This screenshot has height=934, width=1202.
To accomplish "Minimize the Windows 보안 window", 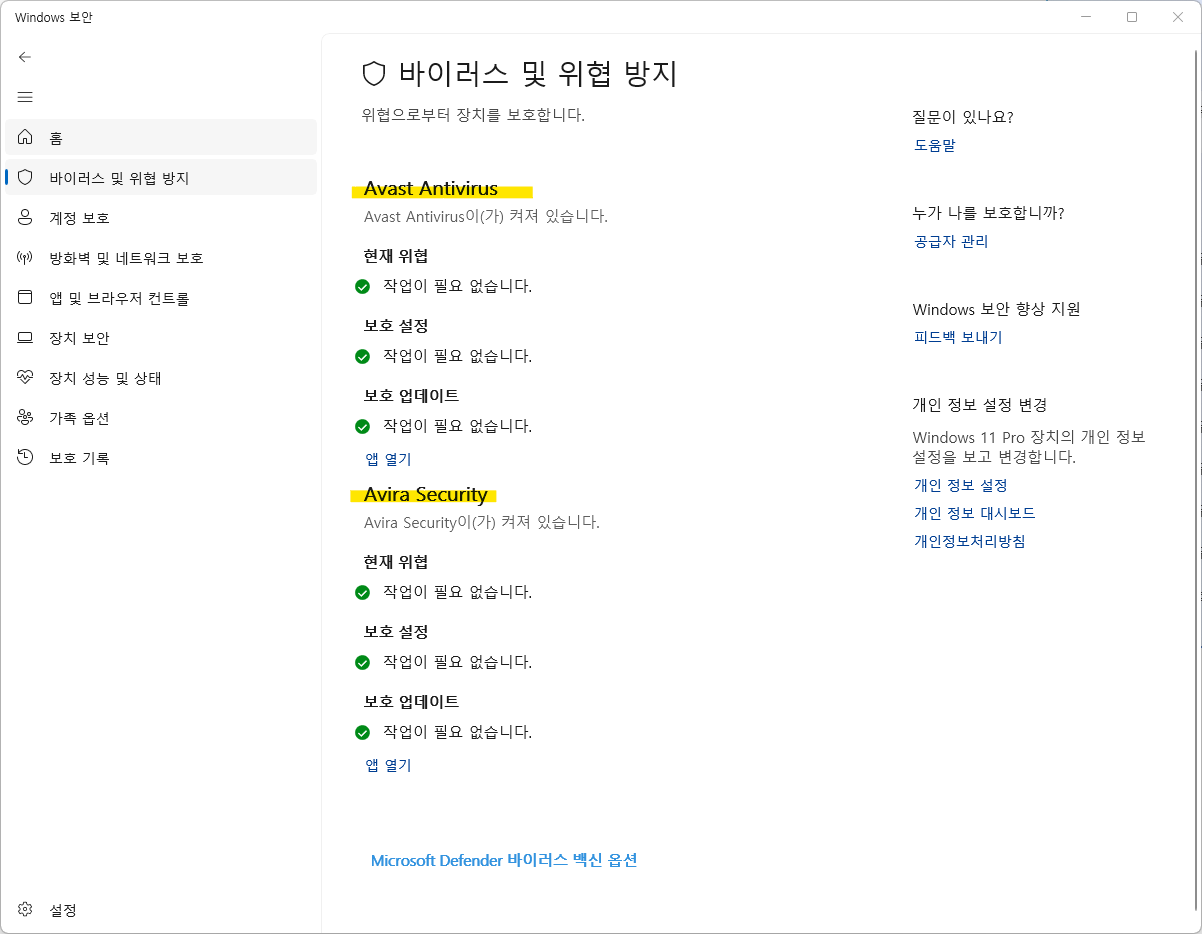I will (1086, 17).
